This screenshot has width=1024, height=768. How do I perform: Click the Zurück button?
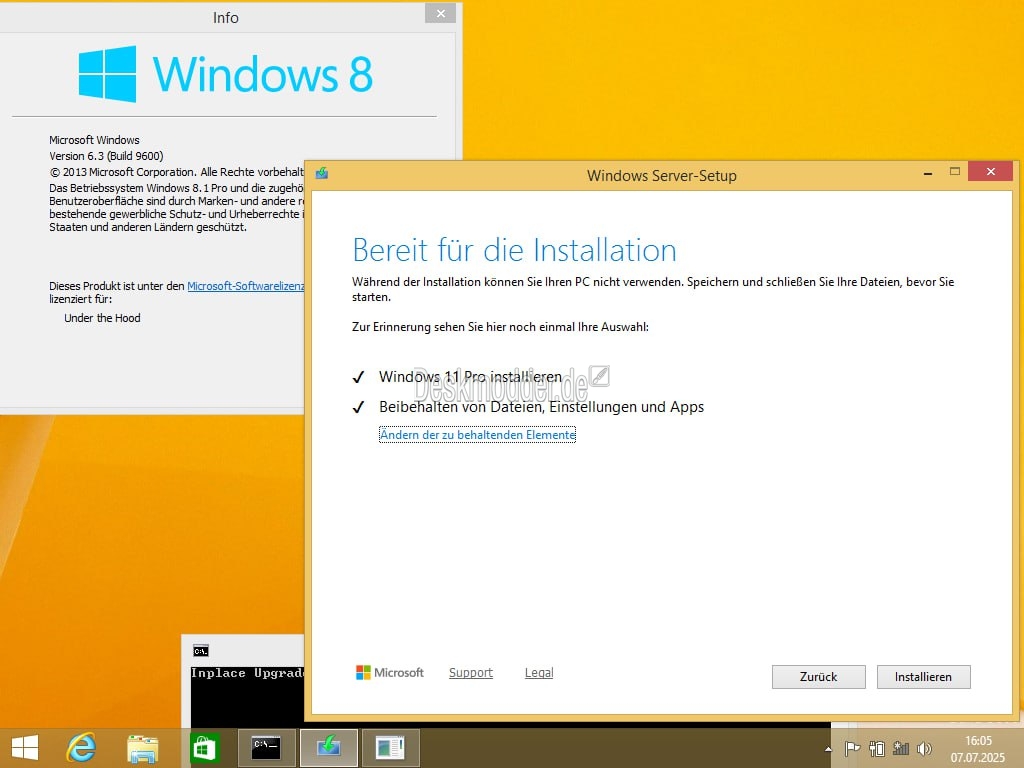[x=818, y=677]
